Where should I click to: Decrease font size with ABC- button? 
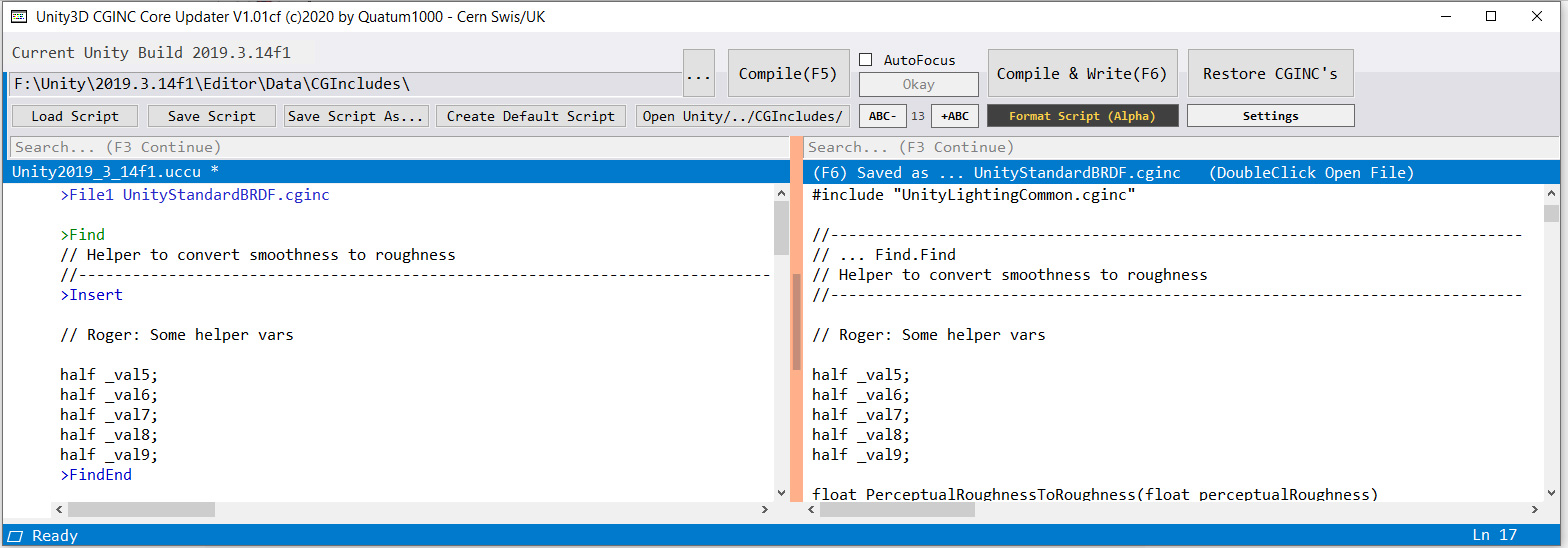click(882, 116)
